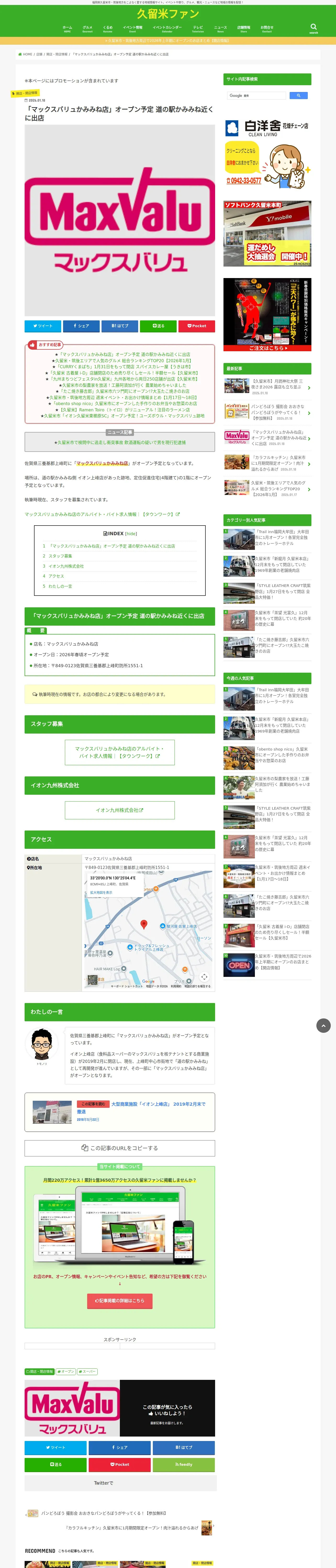The width and height of the screenshot is (336, 1568).
Task: Click the large MaxValu header image
Action: coord(120,220)
